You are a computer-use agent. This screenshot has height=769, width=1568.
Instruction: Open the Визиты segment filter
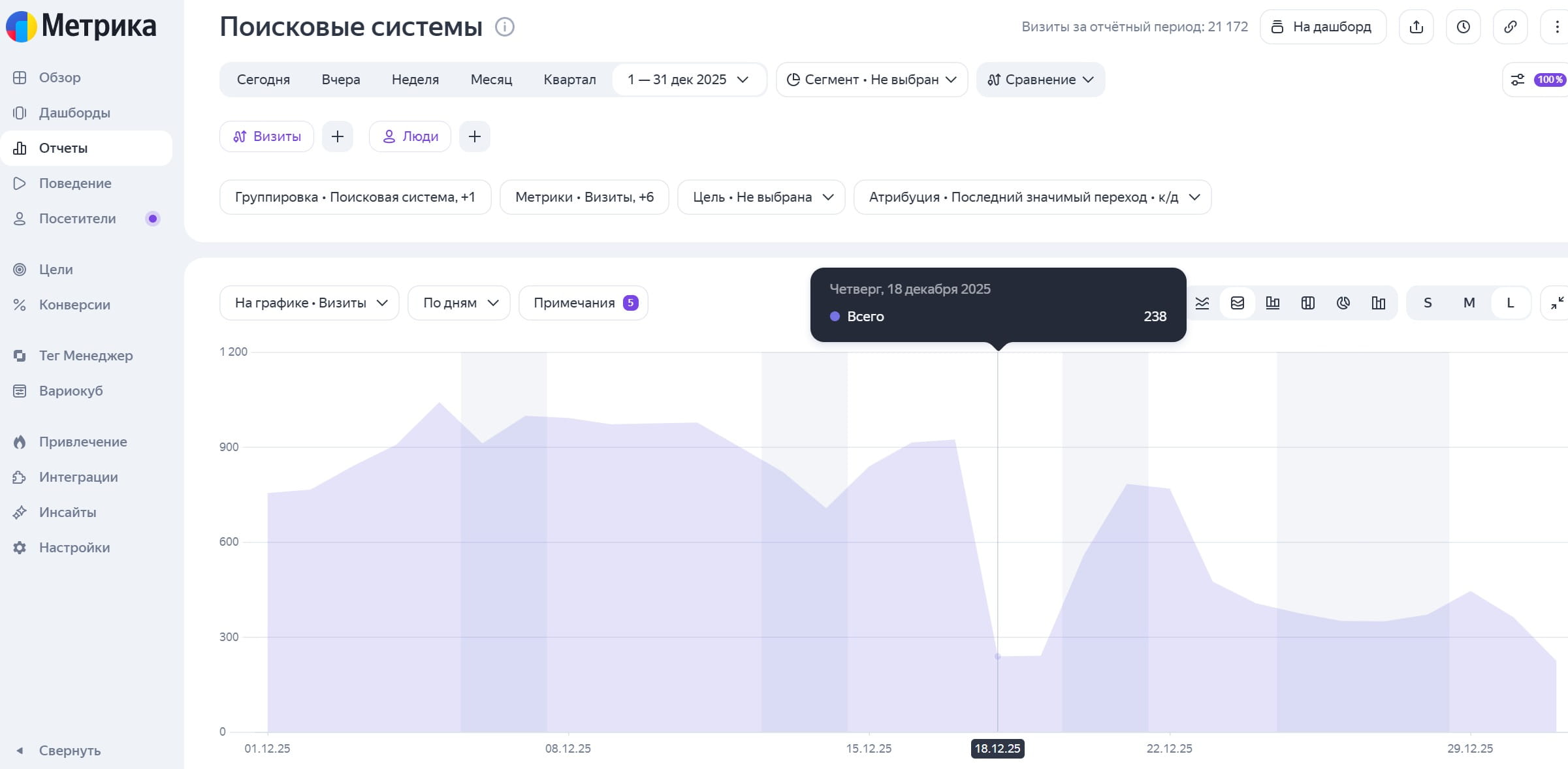click(267, 136)
